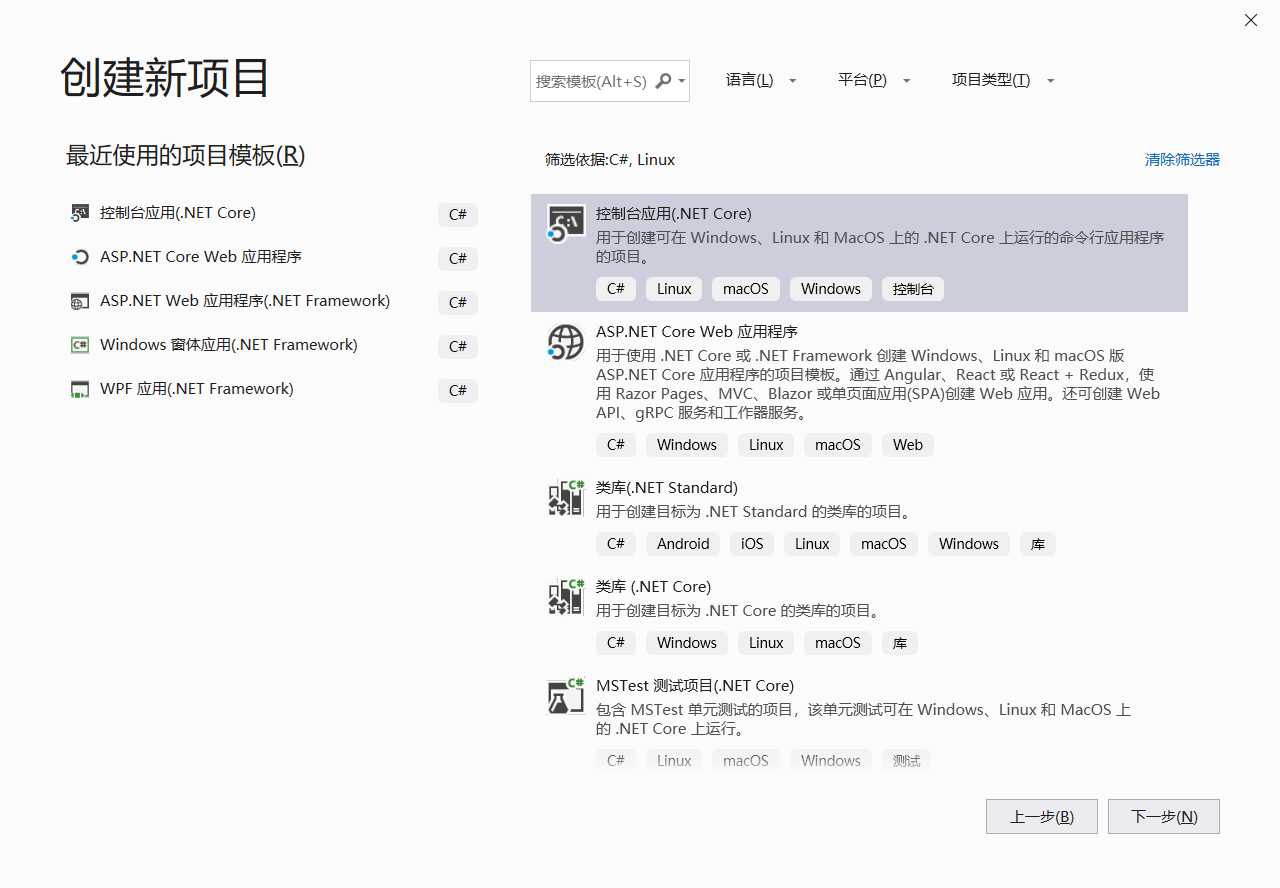The width and height of the screenshot is (1280, 888).
Task: Open the 语言(L) filter dropdown
Action: tap(761, 80)
